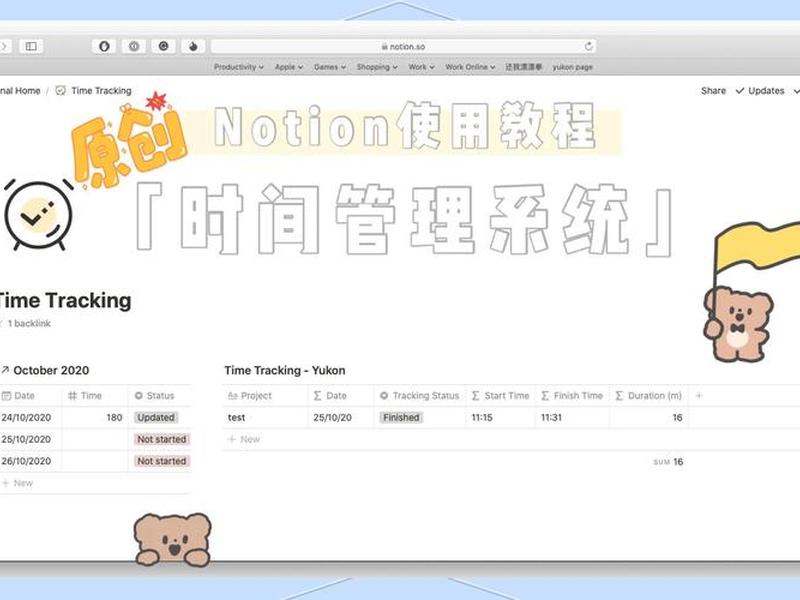The width and height of the screenshot is (800, 600).
Task: Click the Share button
Action: point(713,91)
